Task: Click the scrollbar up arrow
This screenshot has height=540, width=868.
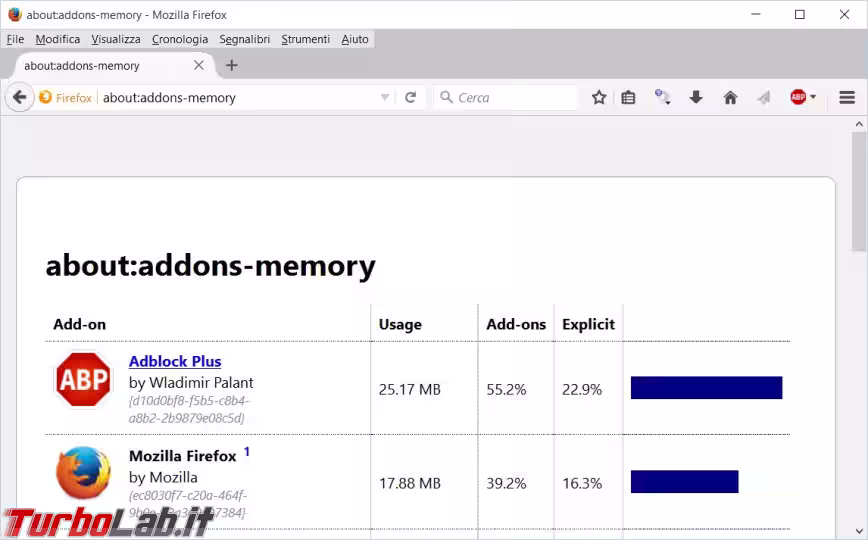Action: (859, 124)
